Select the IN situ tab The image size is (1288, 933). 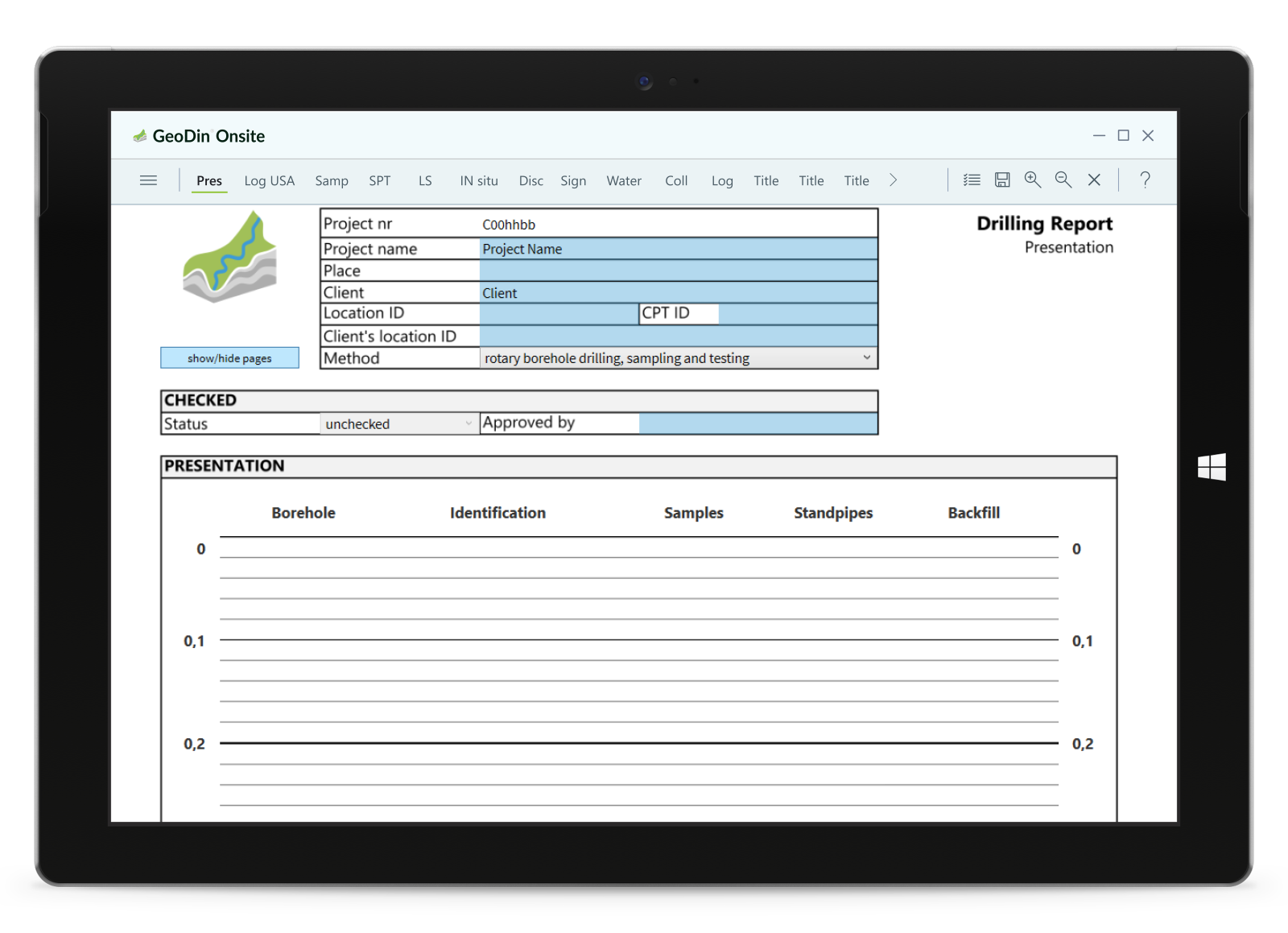pyautogui.click(x=479, y=181)
